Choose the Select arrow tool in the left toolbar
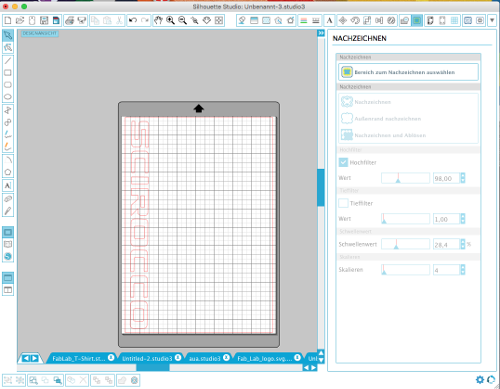Image resolution: width=500 pixels, height=389 pixels. 8,35
